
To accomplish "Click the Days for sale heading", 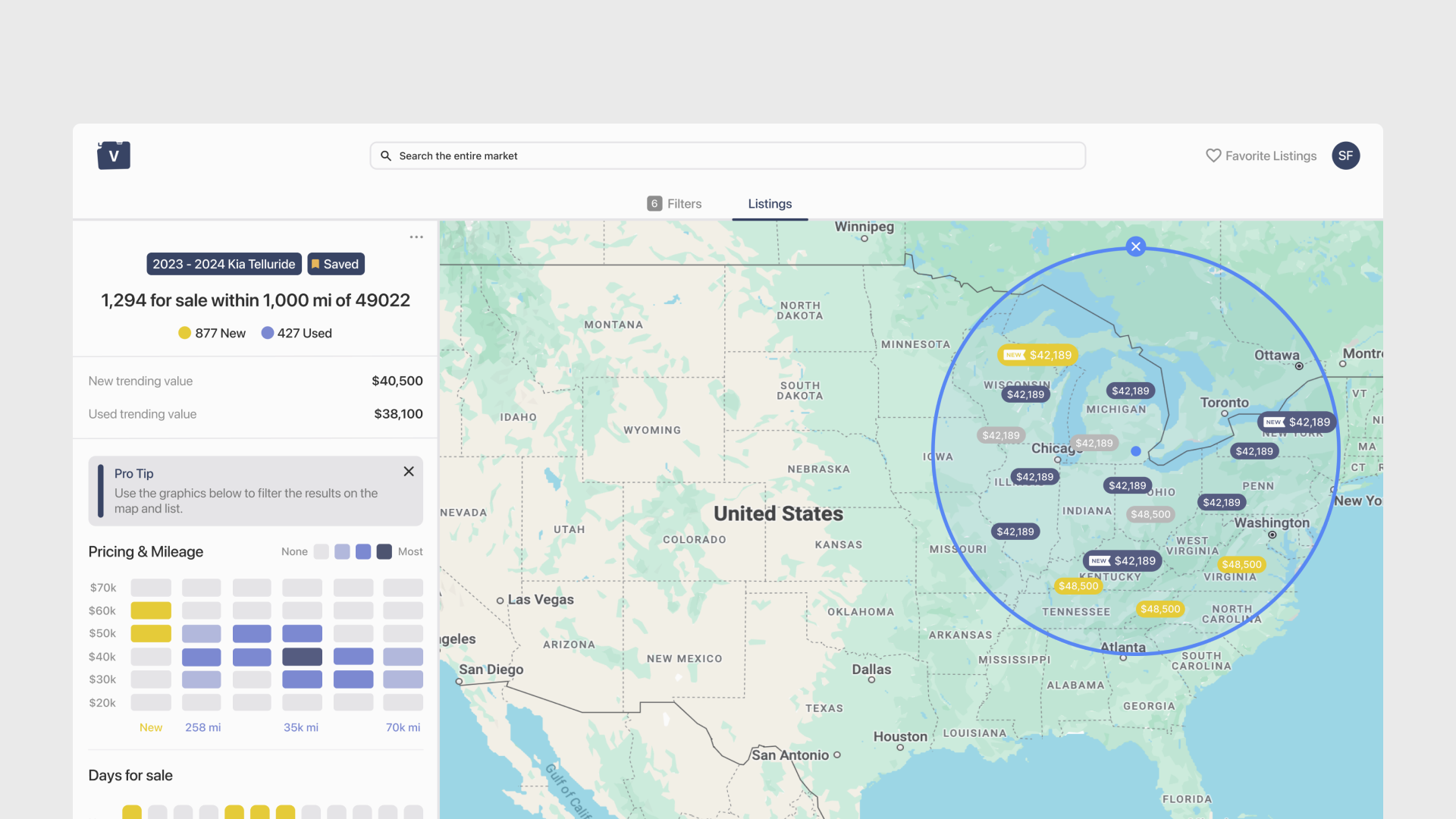I will pyautogui.click(x=130, y=775).
